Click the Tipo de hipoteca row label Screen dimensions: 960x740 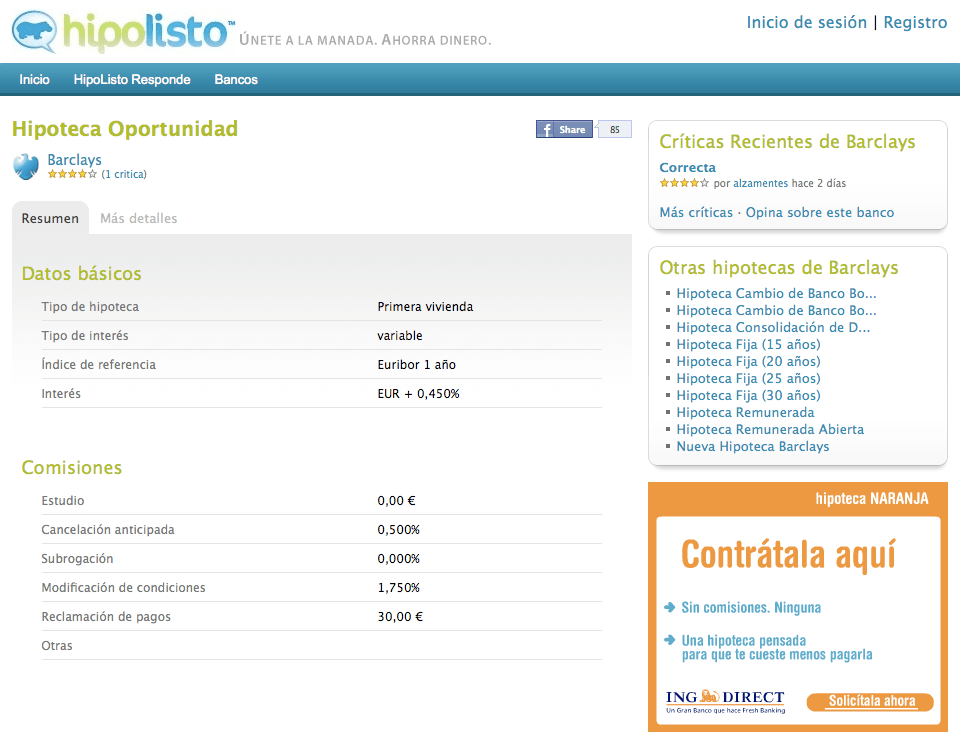(x=90, y=307)
